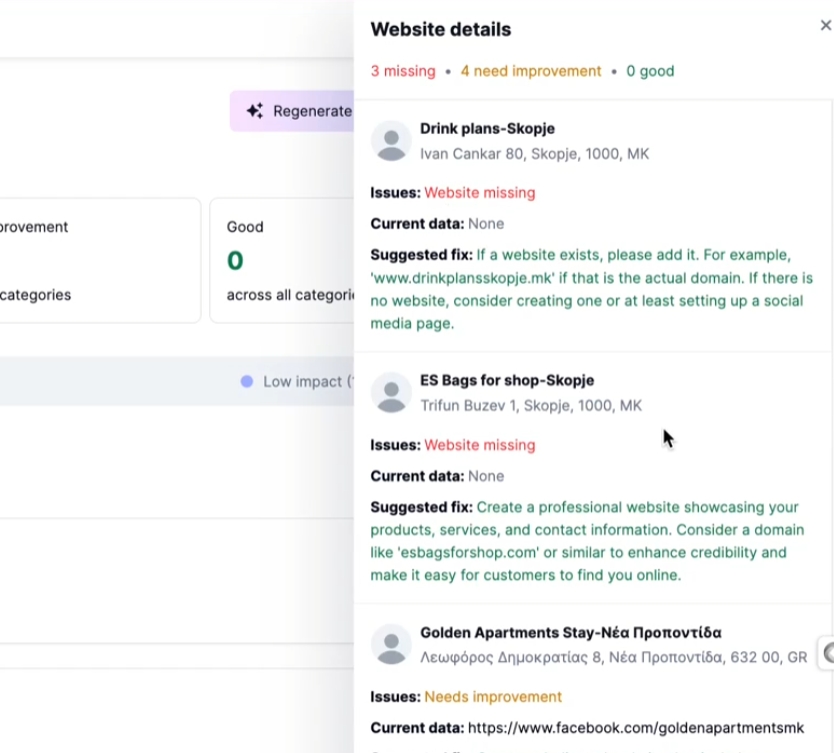834x753 pixels.
Task: Click ES Bags 'Current data: None'
Action: click(x=437, y=476)
